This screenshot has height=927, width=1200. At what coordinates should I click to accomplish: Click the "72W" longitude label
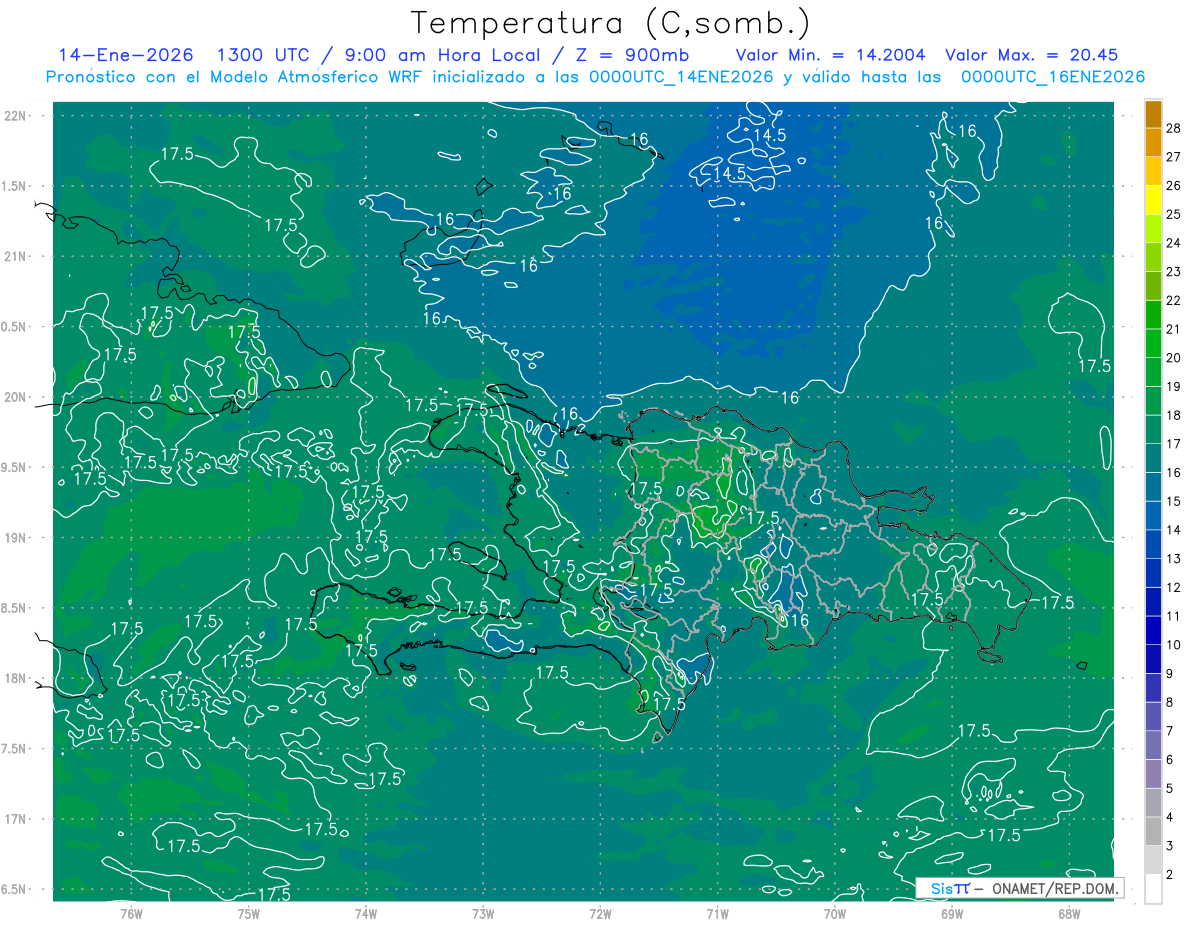pos(600,913)
